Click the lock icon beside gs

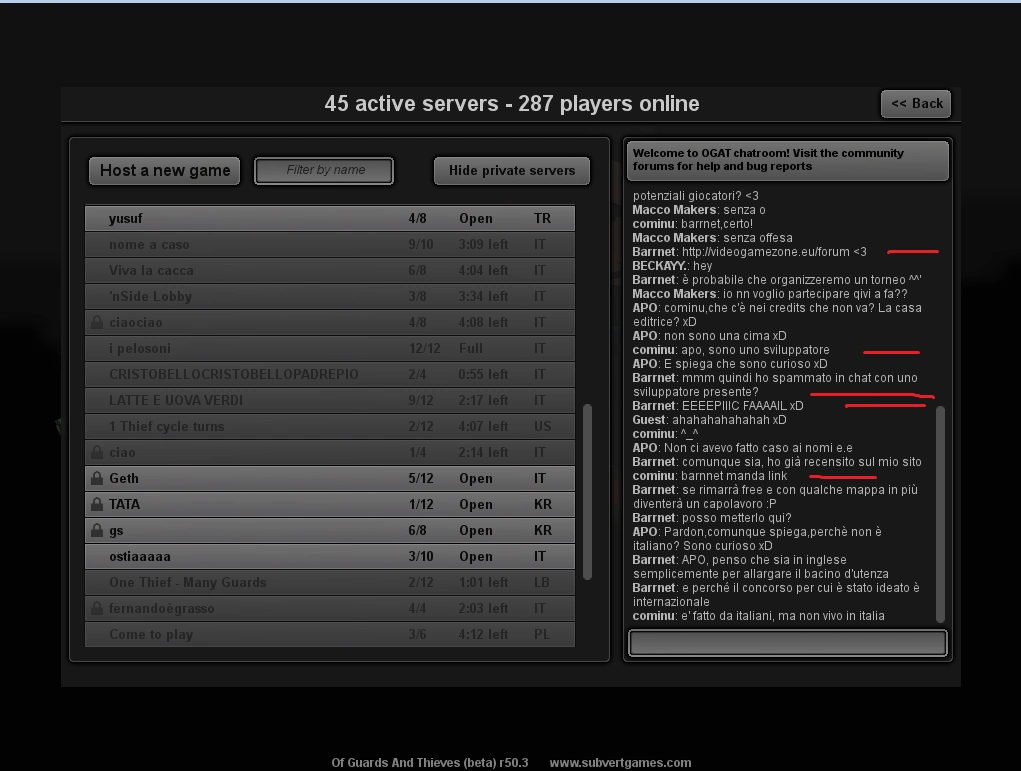coord(97,530)
